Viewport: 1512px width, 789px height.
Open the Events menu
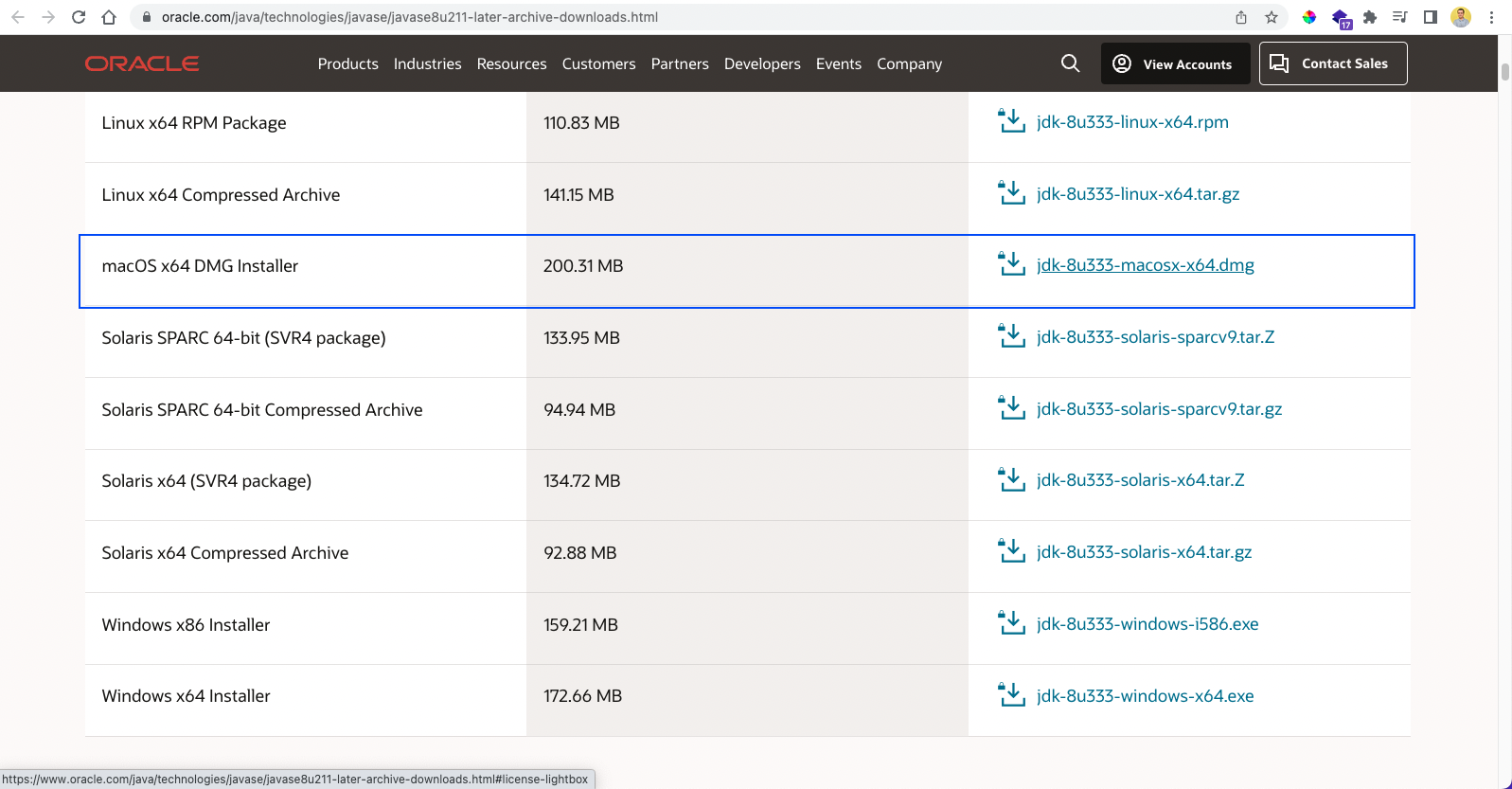pos(839,63)
